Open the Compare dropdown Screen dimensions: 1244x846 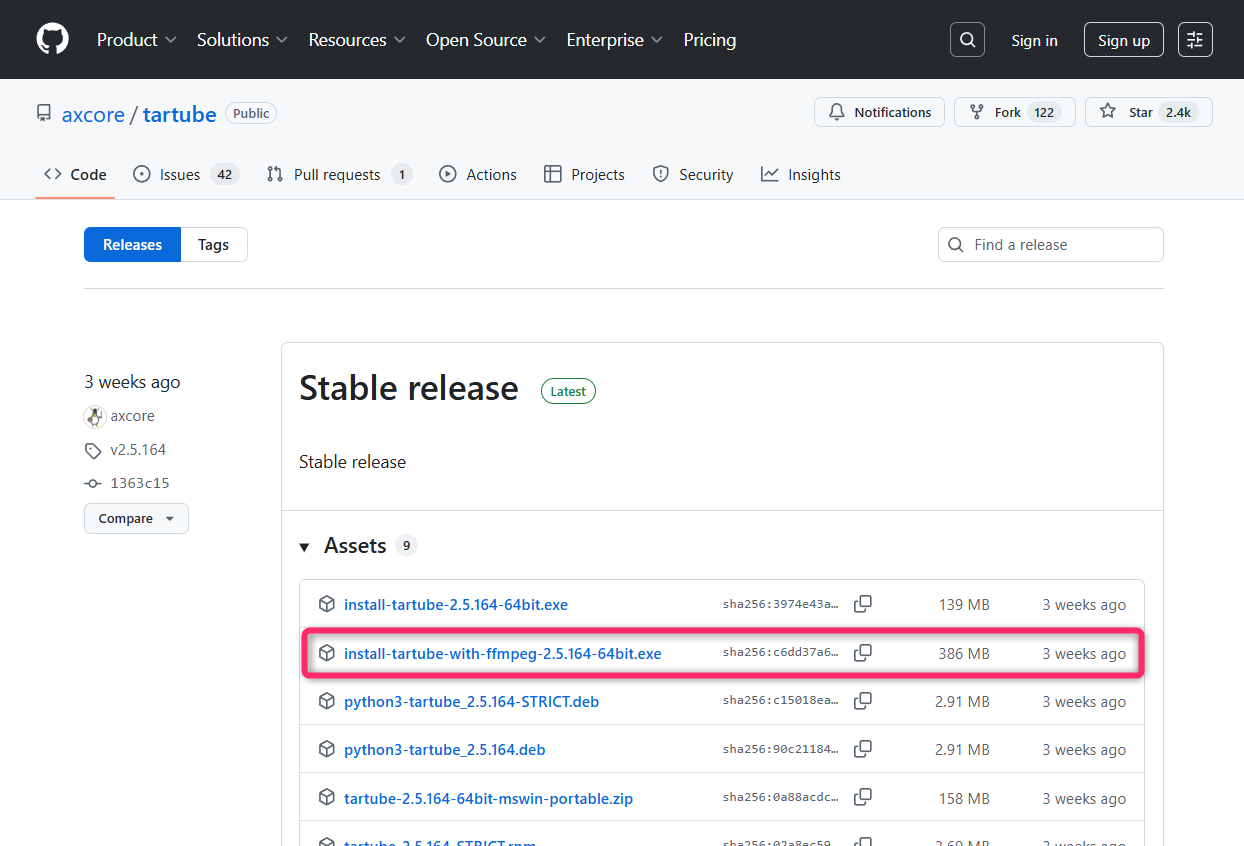click(136, 518)
